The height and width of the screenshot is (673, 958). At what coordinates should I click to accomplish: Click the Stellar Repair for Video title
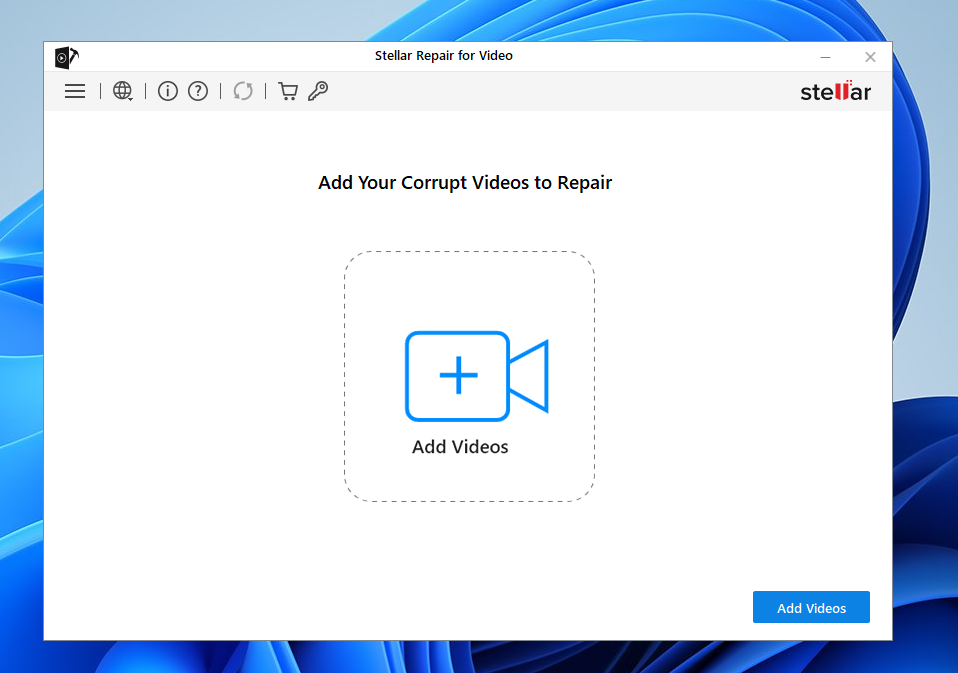(444, 56)
